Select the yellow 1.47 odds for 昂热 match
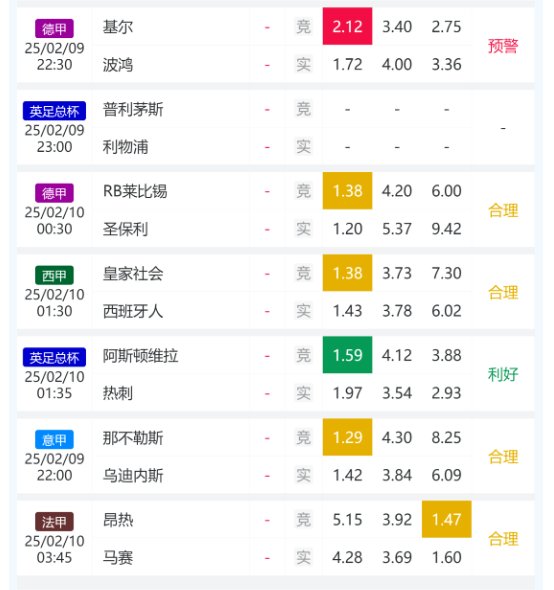Viewport: 554px width, 590px height. 446,519
